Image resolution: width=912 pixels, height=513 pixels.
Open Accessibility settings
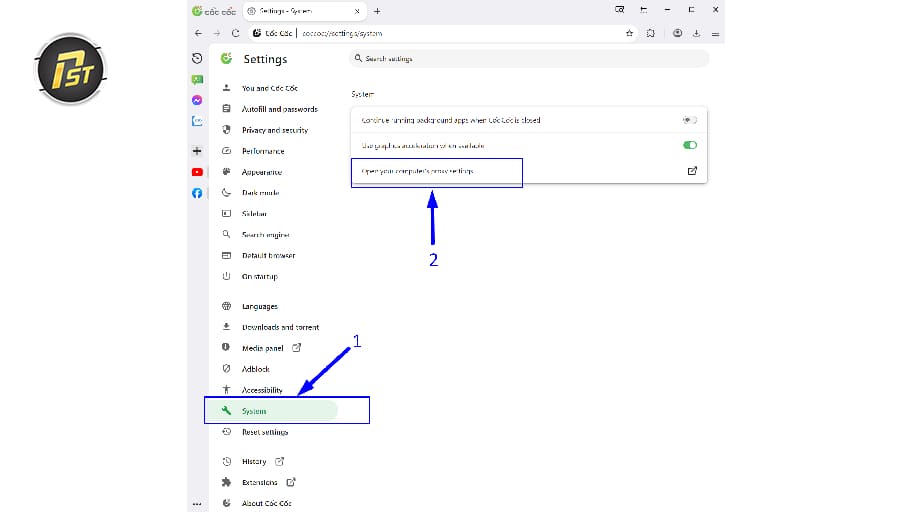pyautogui.click(x=262, y=390)
